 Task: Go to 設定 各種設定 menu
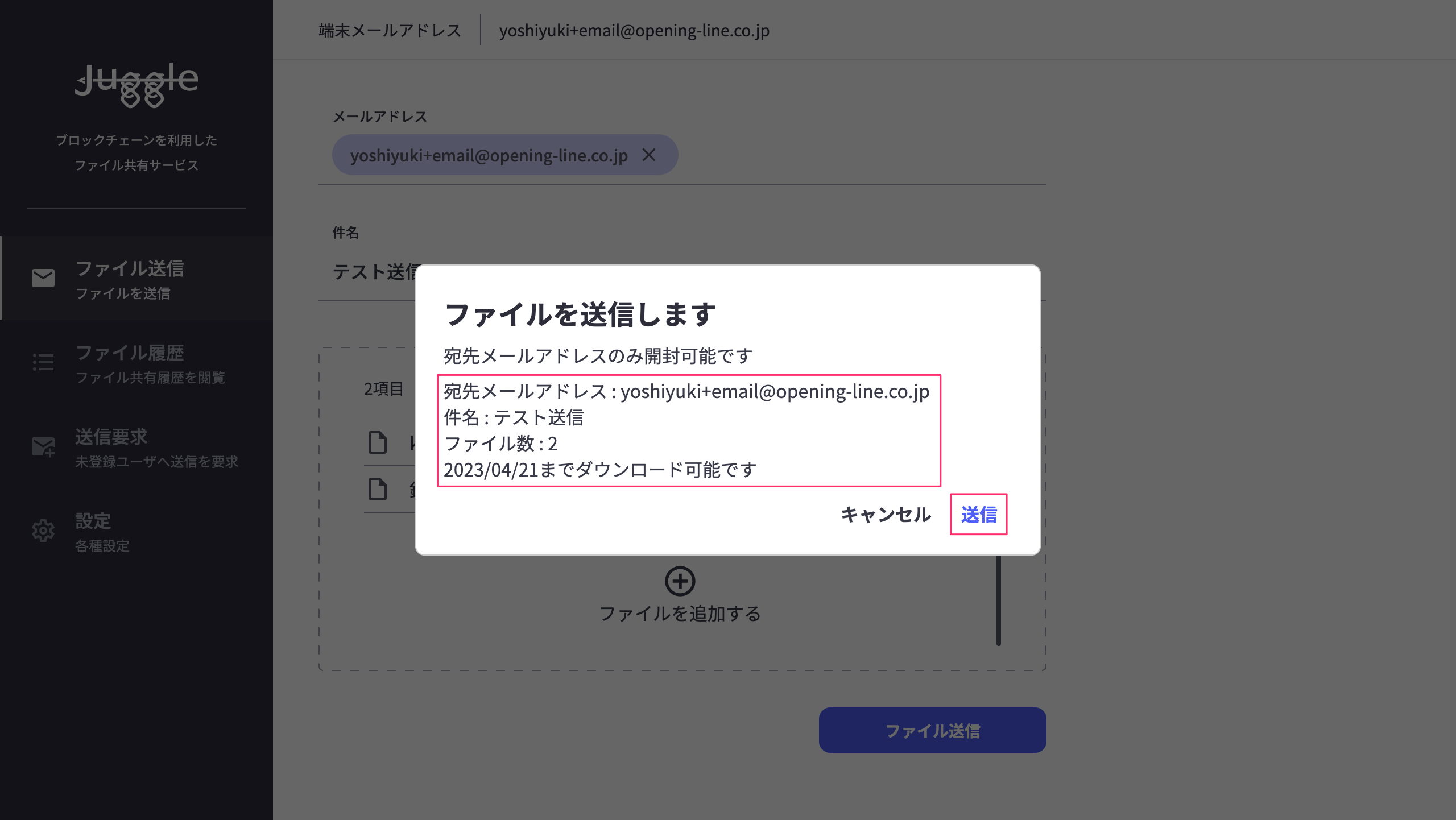102,531
